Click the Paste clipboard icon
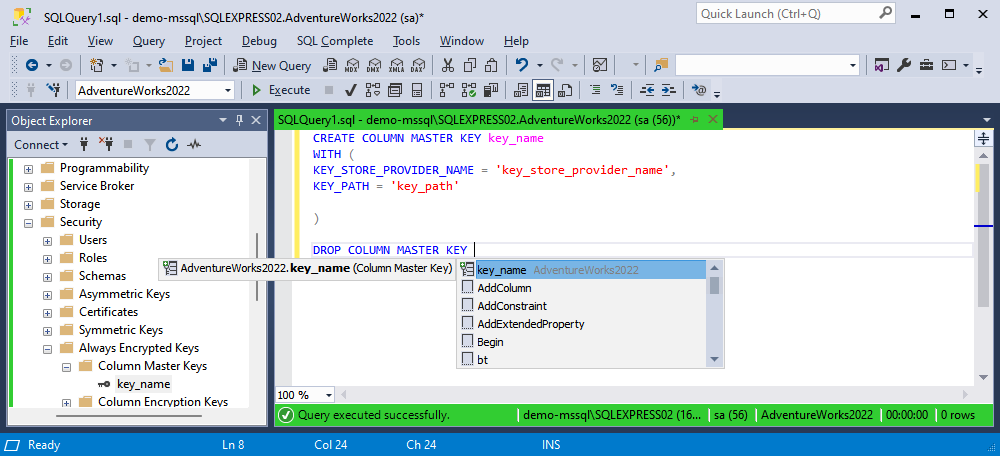Image resolution: width=1000 pixels, height=456 pixels. pos(491,65)
